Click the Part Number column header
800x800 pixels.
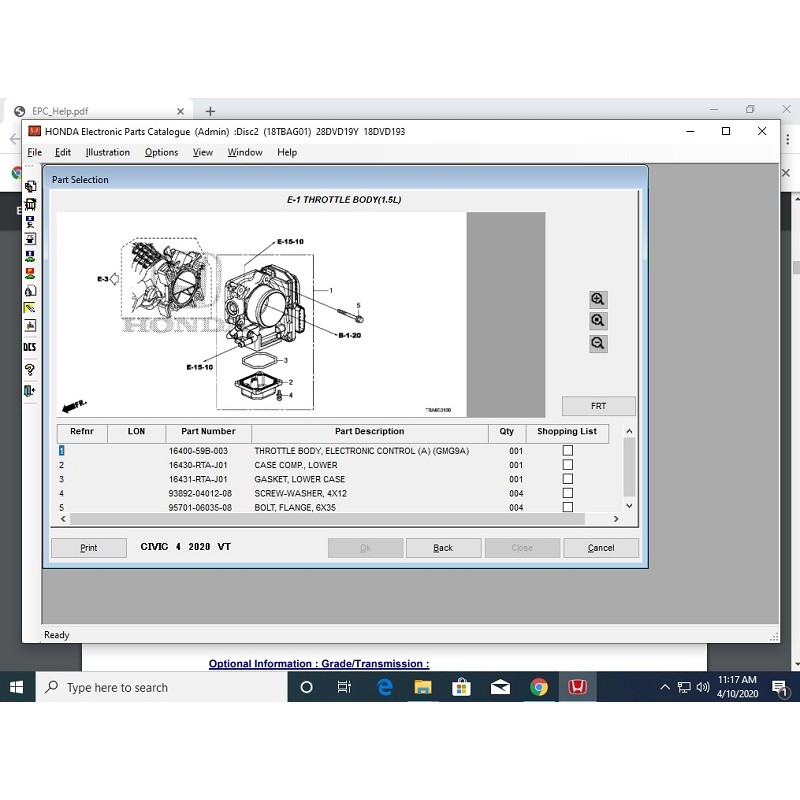208,432
